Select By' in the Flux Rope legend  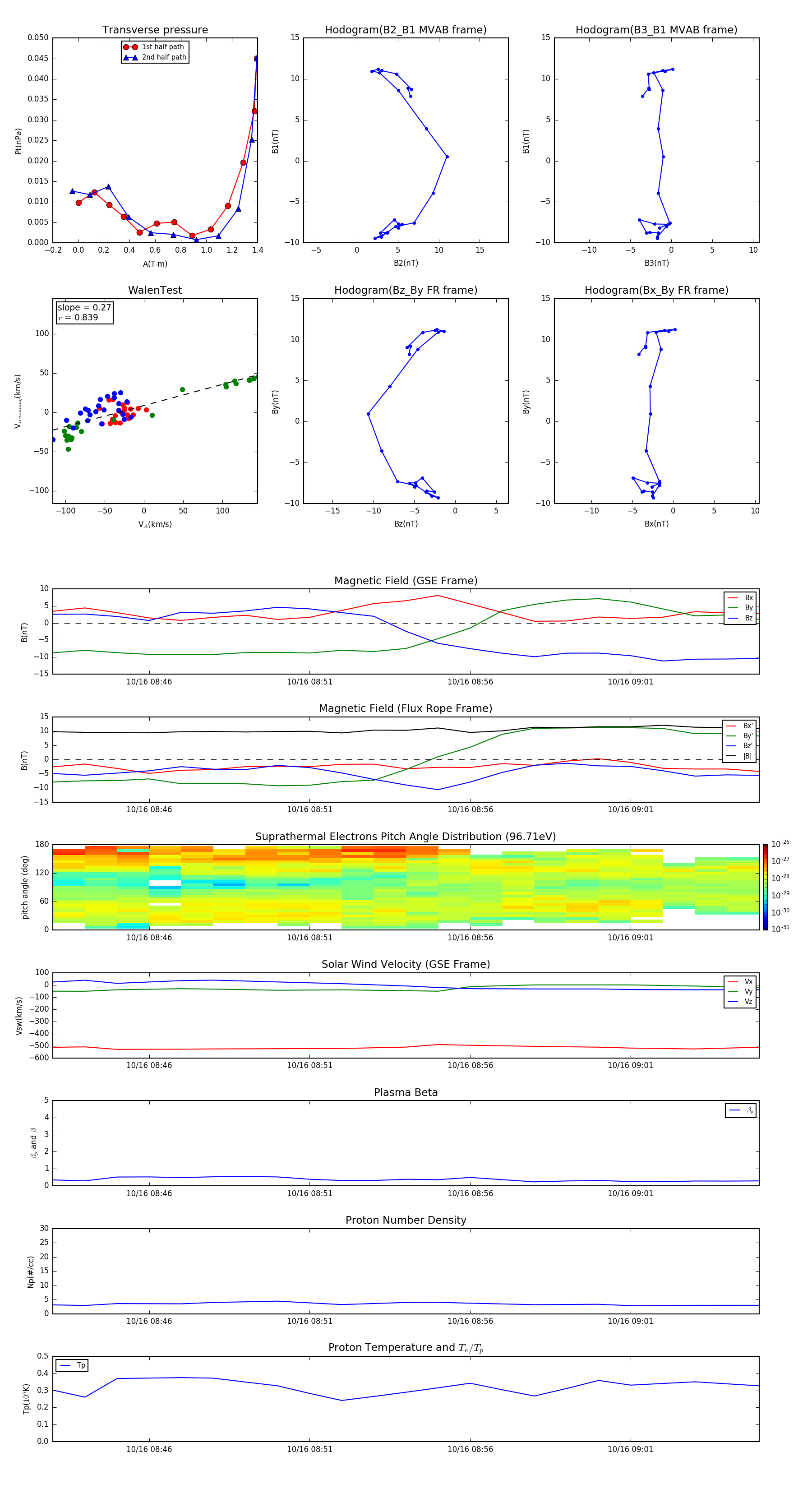click(740, 736)
